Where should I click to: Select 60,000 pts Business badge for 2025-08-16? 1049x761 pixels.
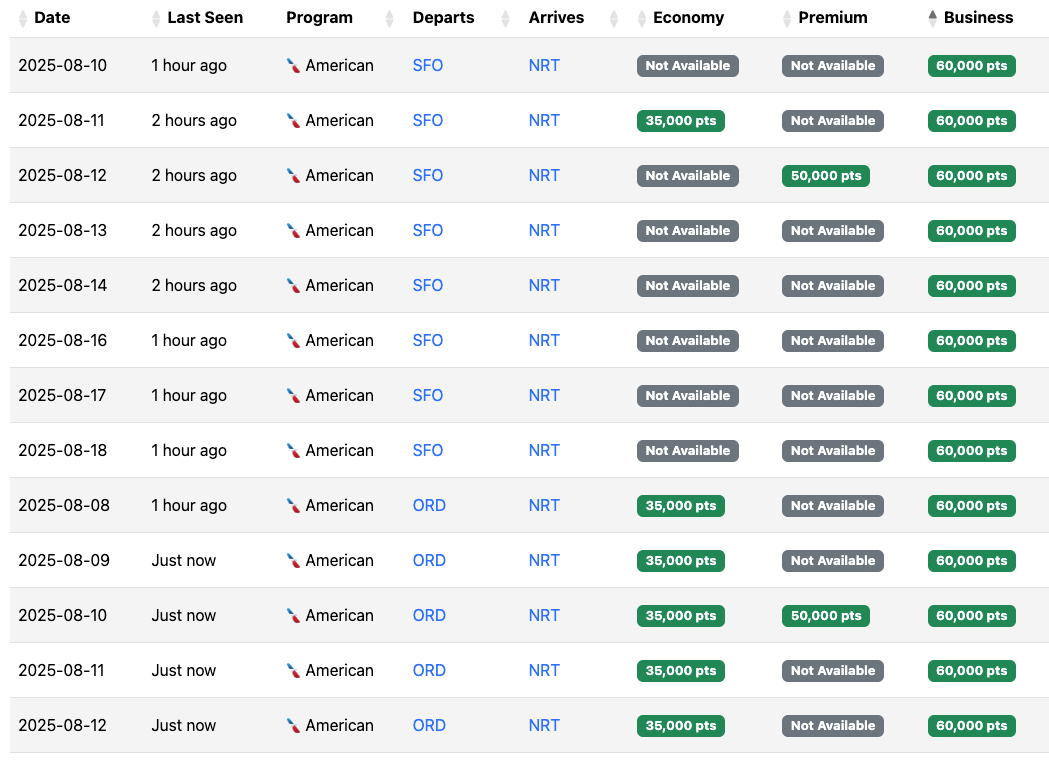[971, 341]
